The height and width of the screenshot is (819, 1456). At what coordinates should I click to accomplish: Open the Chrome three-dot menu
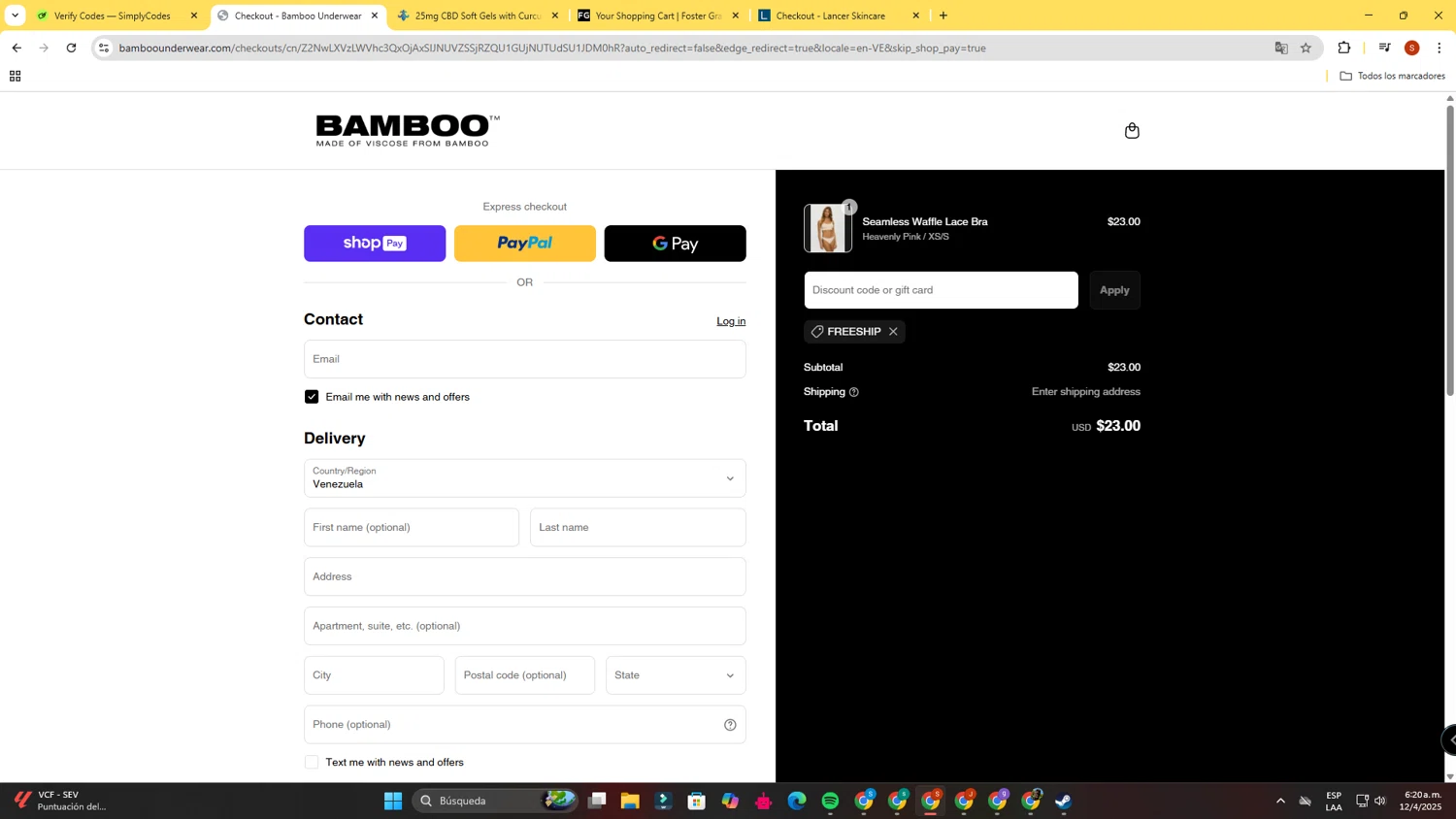coord(1439,48)
